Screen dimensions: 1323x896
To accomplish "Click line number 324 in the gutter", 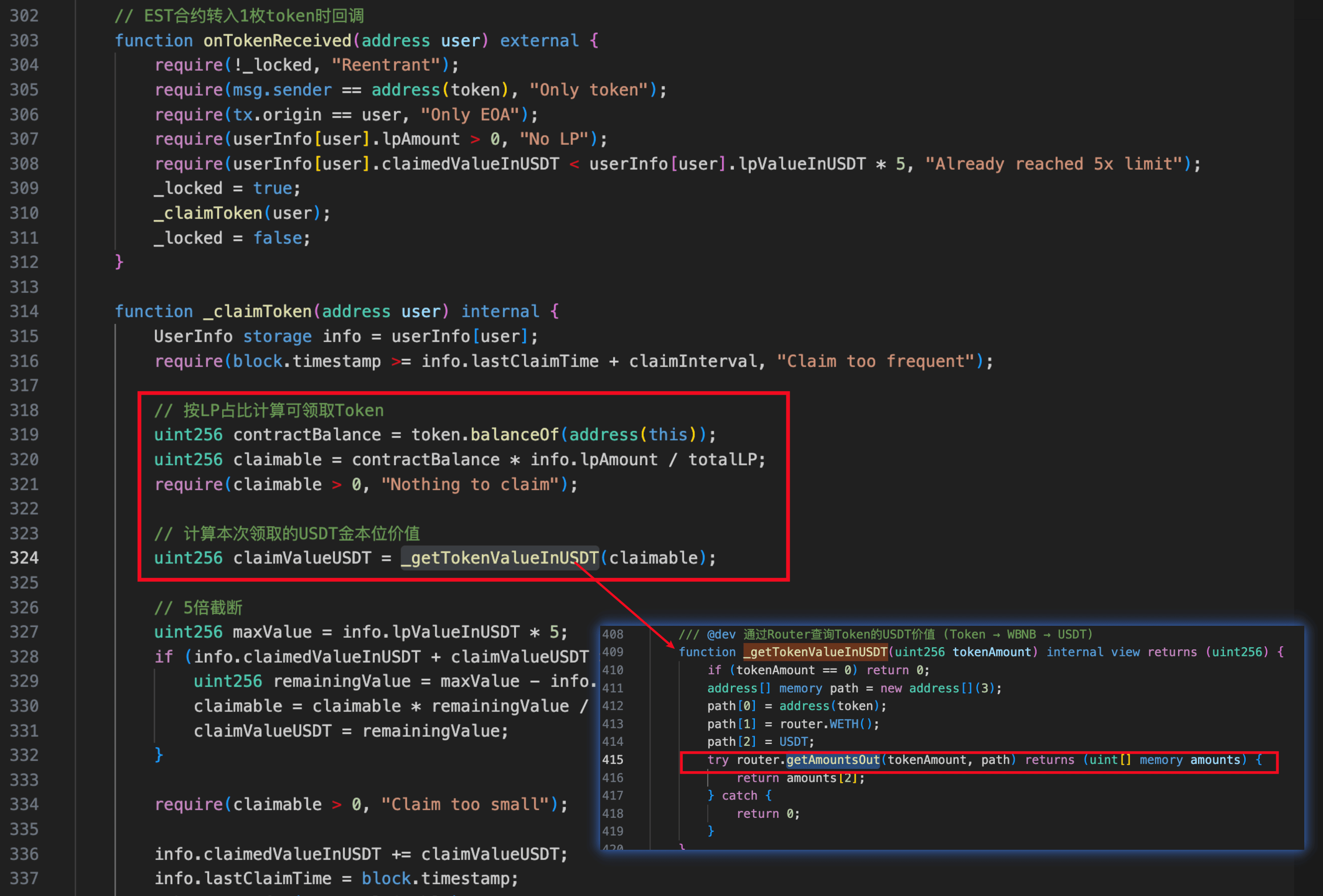I will click(x=24, y=558).
